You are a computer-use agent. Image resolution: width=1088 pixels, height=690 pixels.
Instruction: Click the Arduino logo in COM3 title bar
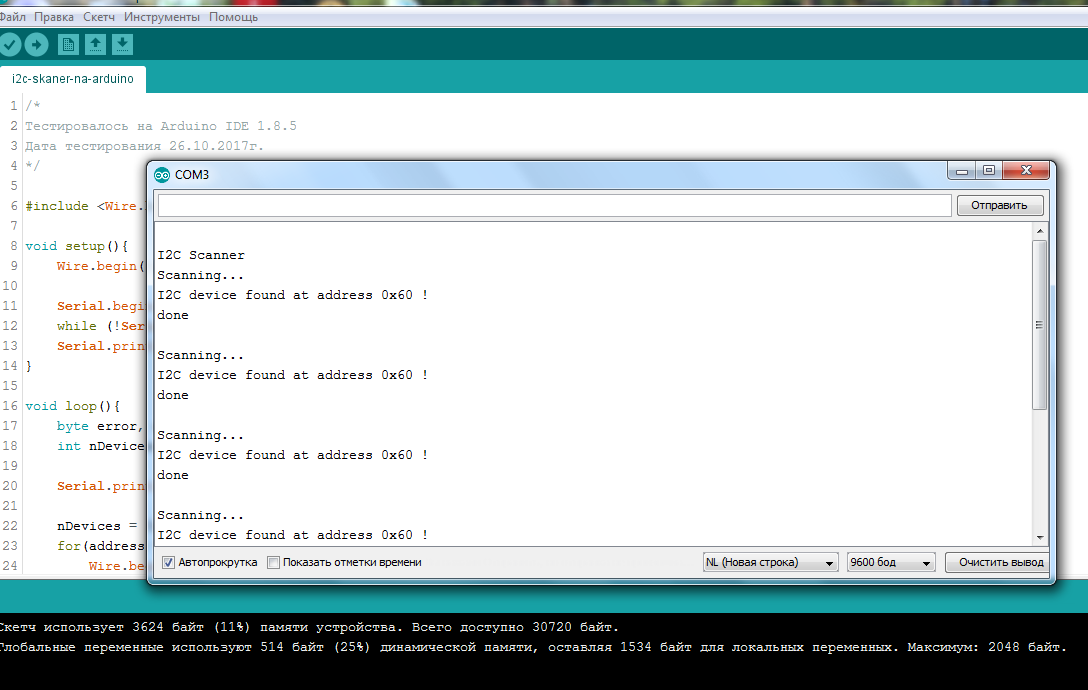pyautogui.click(x=162, y=175)
